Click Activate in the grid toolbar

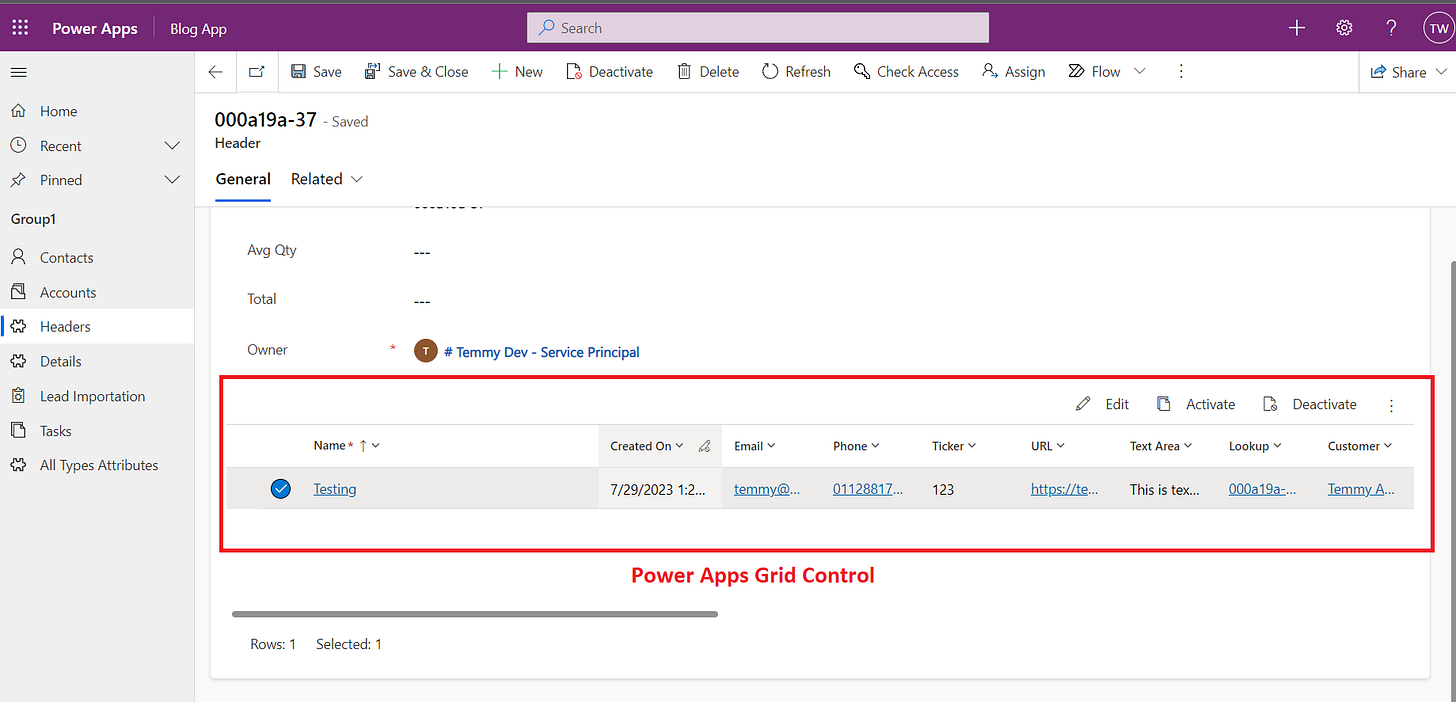pyautogui.click(x=1196, y=404)
